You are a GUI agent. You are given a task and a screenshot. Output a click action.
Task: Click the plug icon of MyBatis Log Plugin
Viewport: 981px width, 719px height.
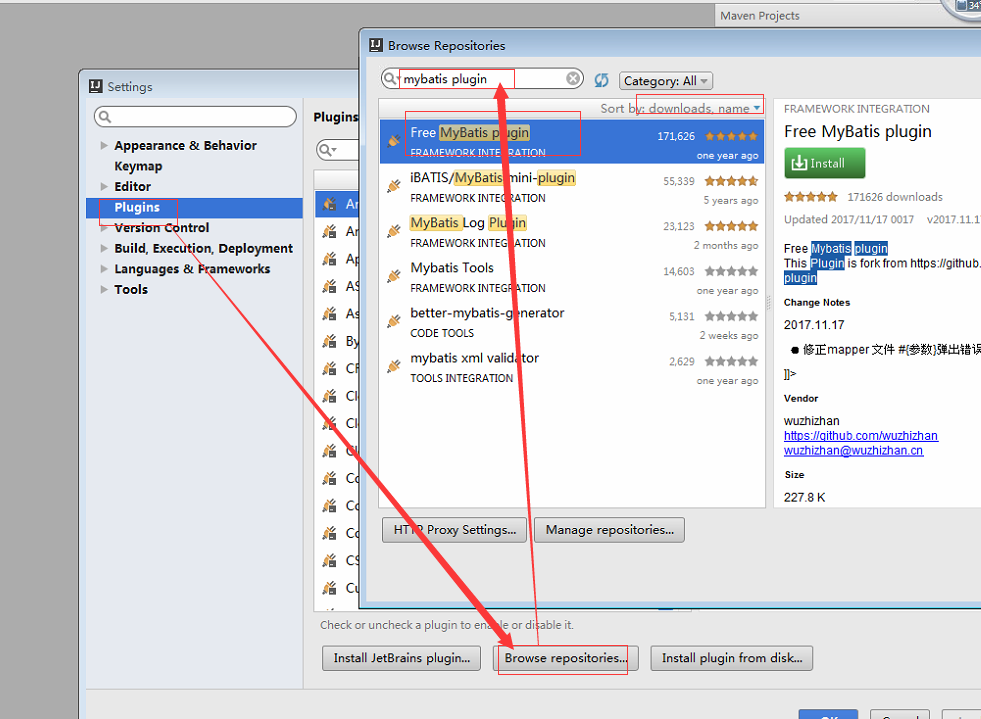coord(394,231)
